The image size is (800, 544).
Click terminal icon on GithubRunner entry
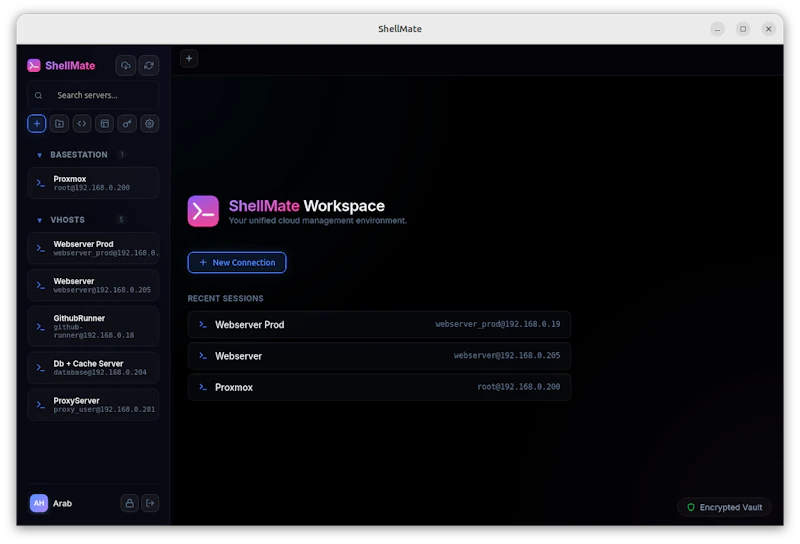[41, 327]
